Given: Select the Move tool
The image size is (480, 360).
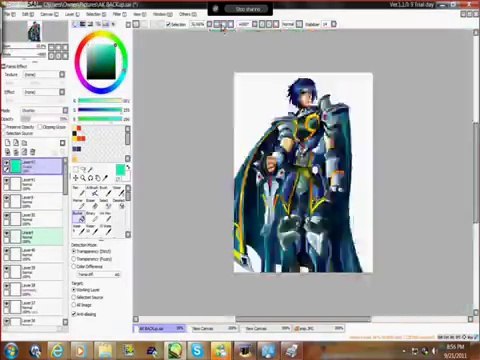Looking at the screenshot, I should [x=76, y=178].
